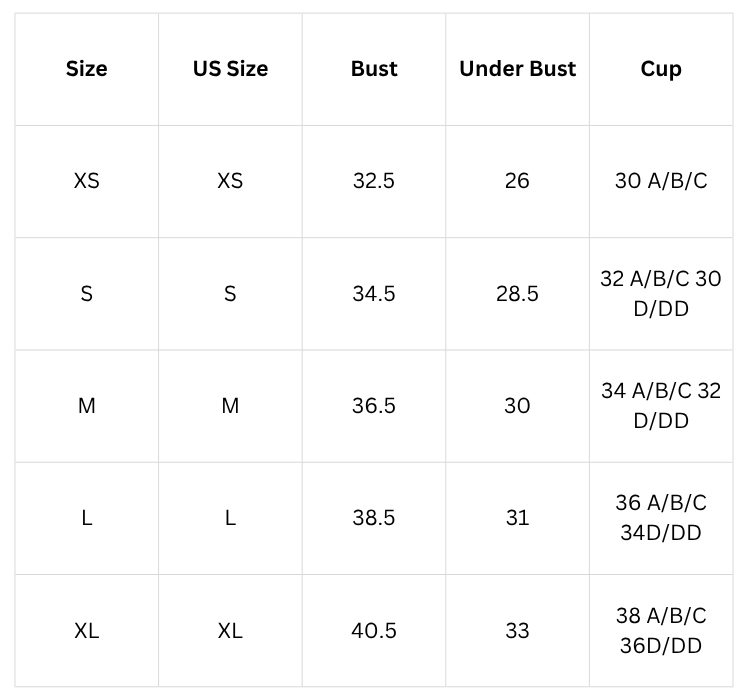Select the 33 under bust cell
The width and height of the screenshot is (740, 700).
(517, 631)
